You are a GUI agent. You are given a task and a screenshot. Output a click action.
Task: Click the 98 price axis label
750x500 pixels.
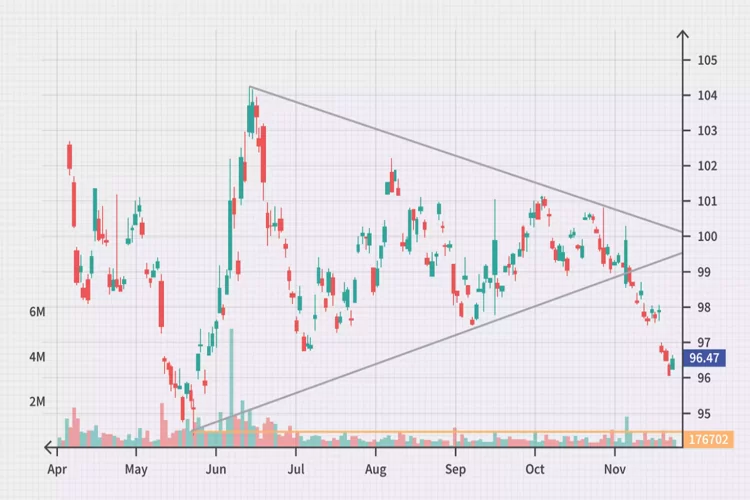point(704,307)
